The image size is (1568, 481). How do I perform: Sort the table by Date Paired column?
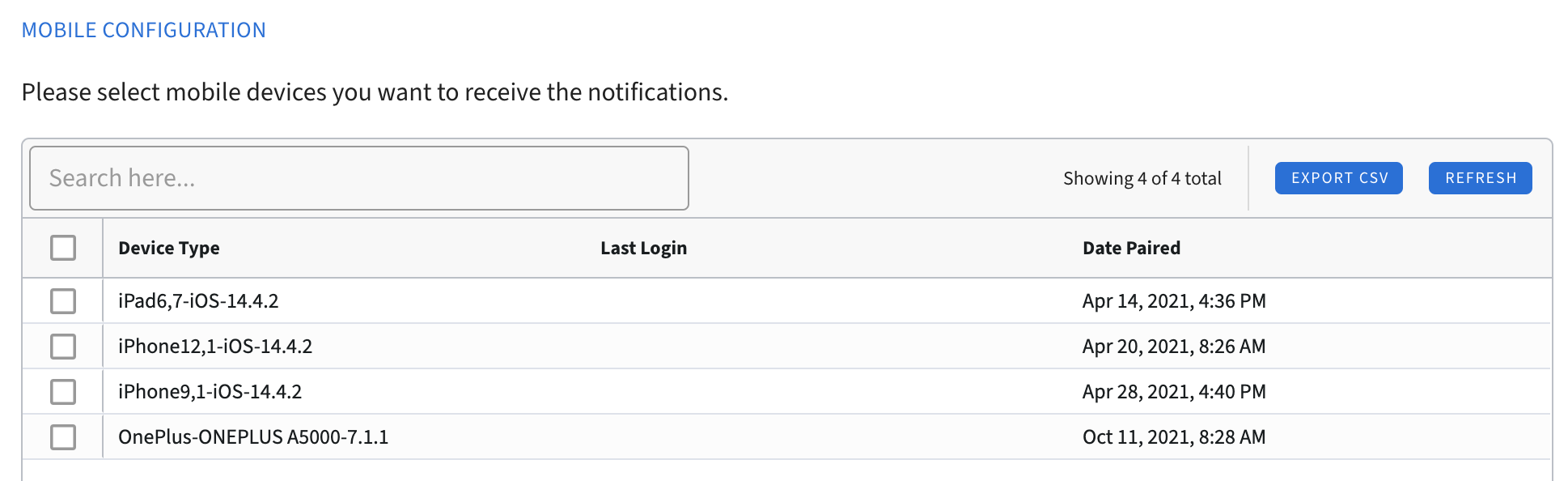click(1131, 248)
